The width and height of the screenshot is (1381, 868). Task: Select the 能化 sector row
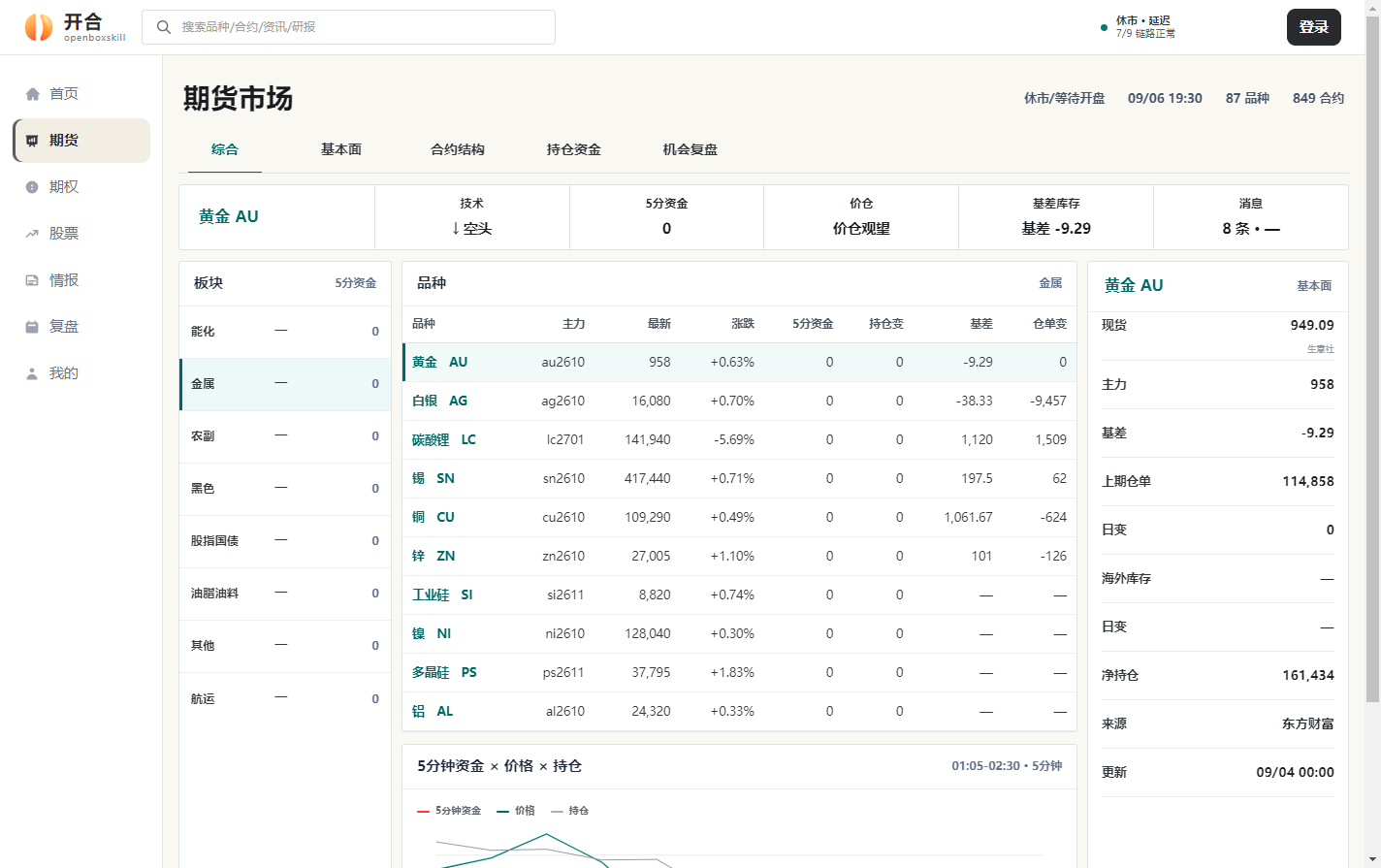pyautogui.click(x=285, y=332)
